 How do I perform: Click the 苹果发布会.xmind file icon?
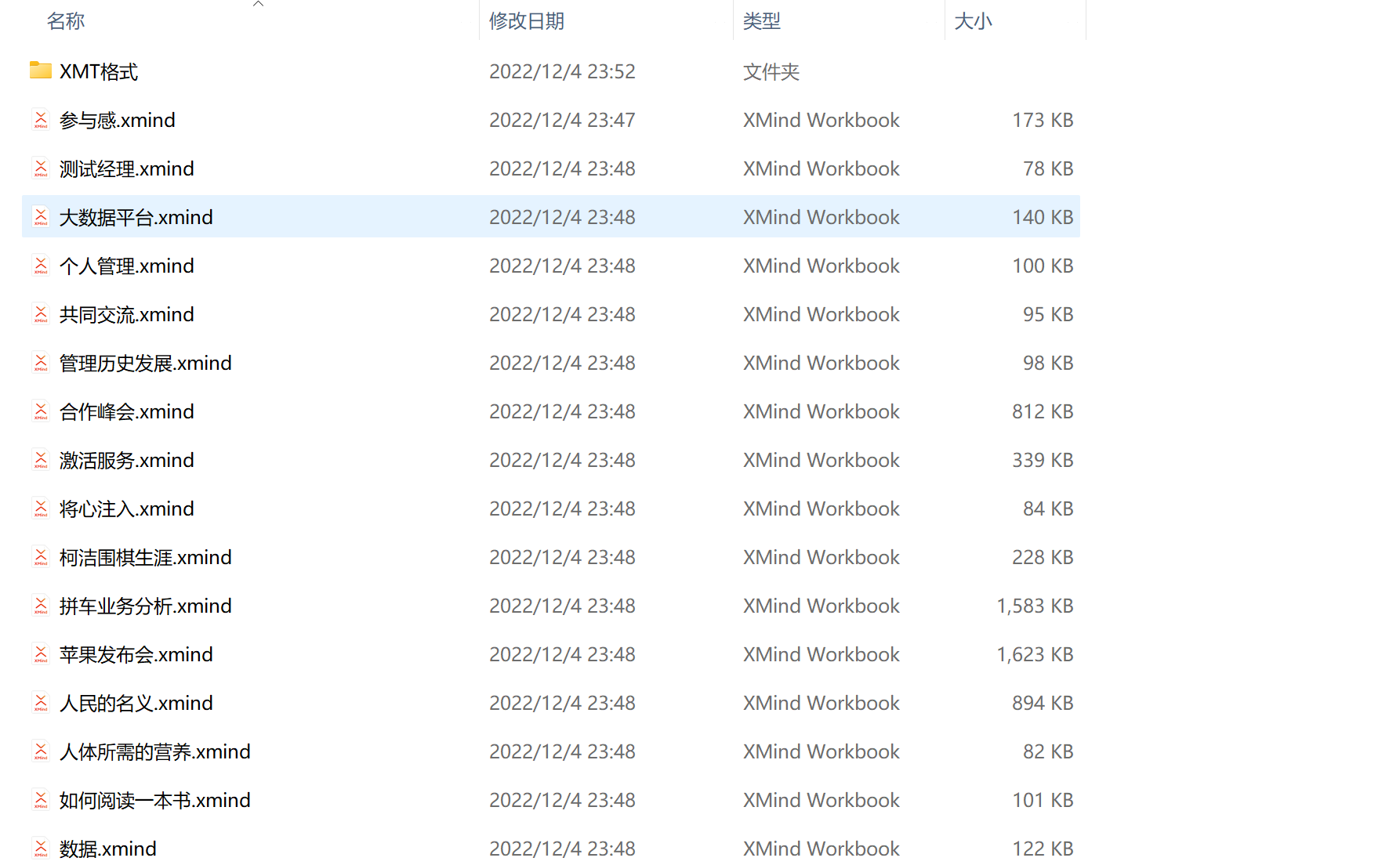(x=41, y=654)
